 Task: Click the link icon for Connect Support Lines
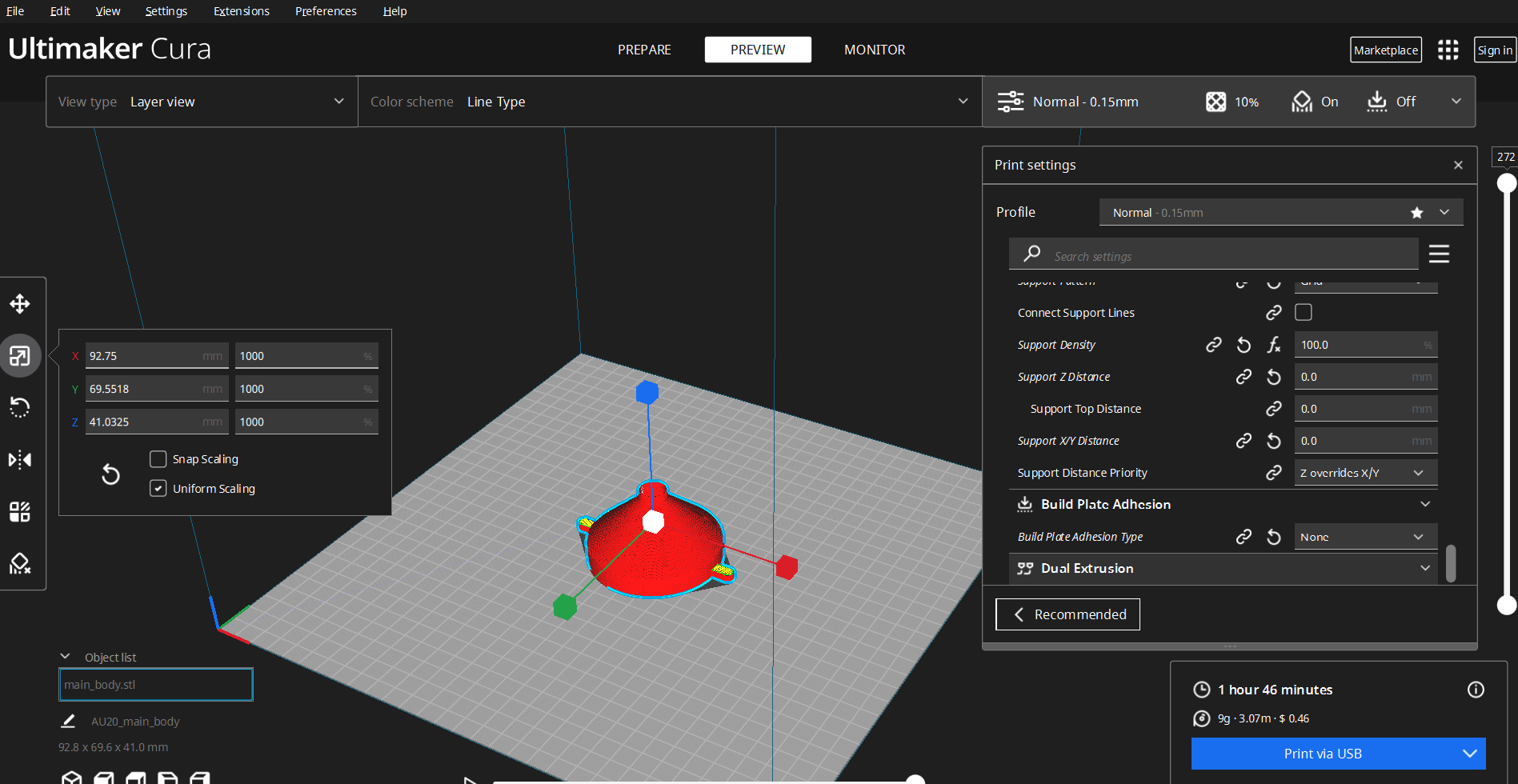(x=1274, y=313)
